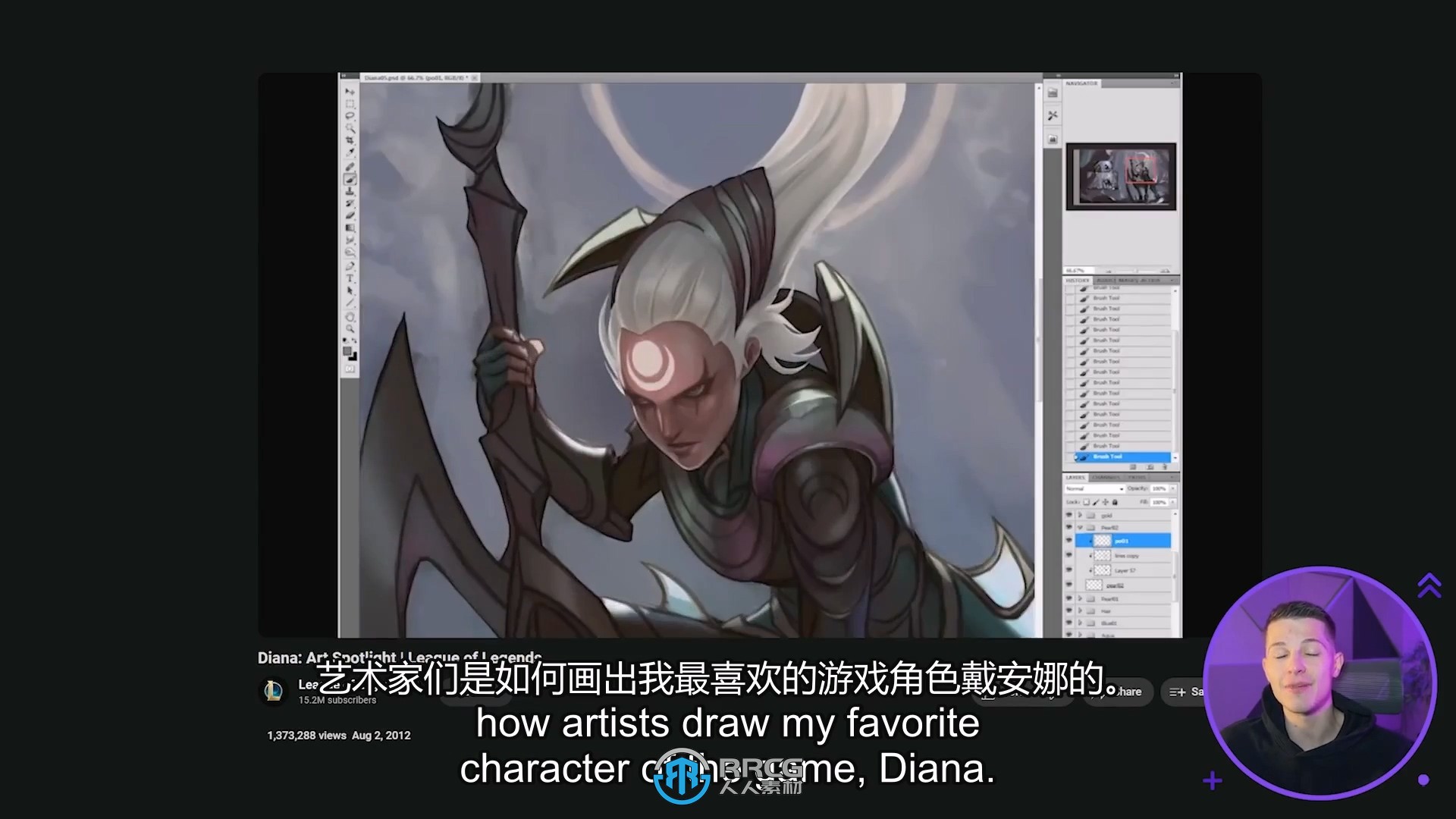Reset default foreground and background colors

pyautogui.click(x=344, y=340)
